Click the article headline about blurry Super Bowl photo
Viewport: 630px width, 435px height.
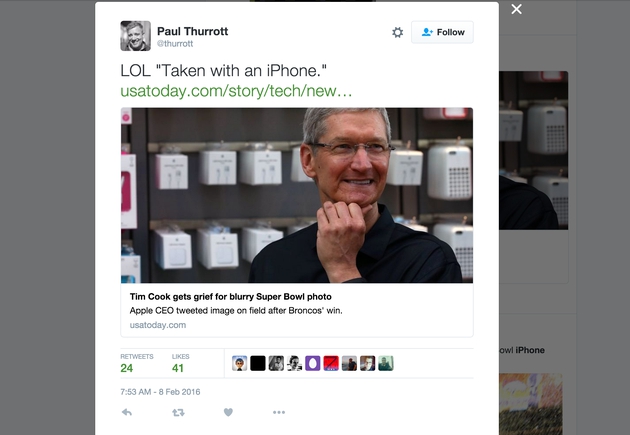[x=231, y=297]
